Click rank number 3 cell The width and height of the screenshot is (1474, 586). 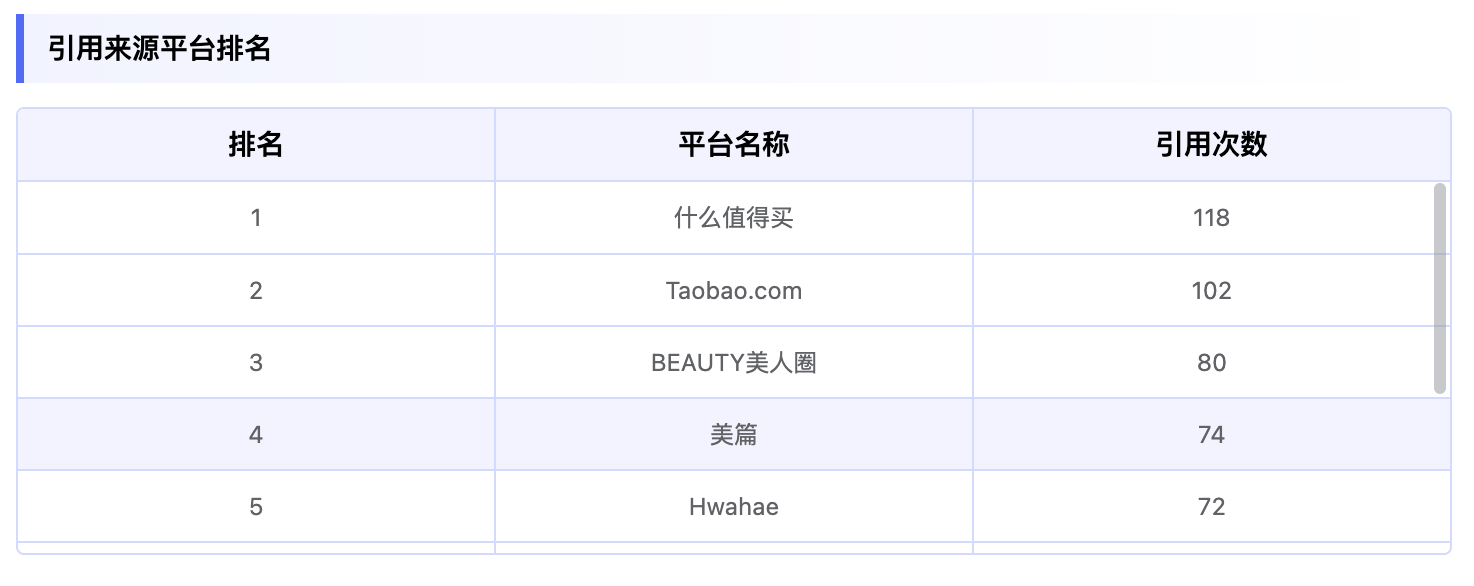pyautogui.click(x=256, y=363)
